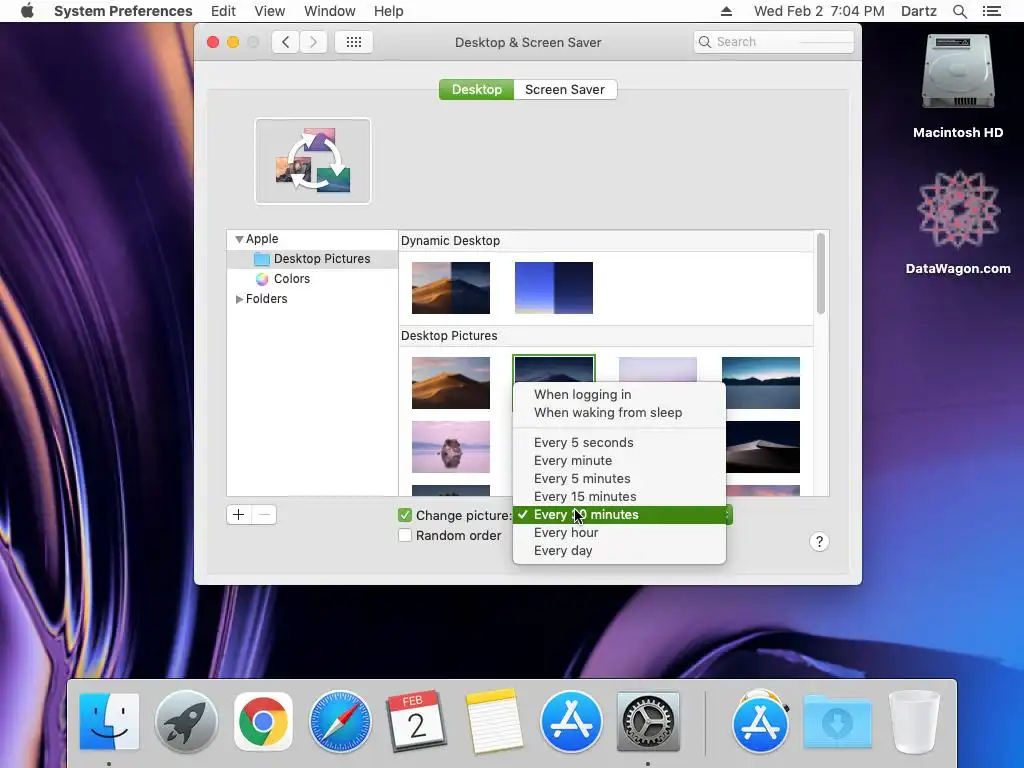Switch to the Desktop tab
This screenshot has height=768, width=1024.
tap(476, 89)
